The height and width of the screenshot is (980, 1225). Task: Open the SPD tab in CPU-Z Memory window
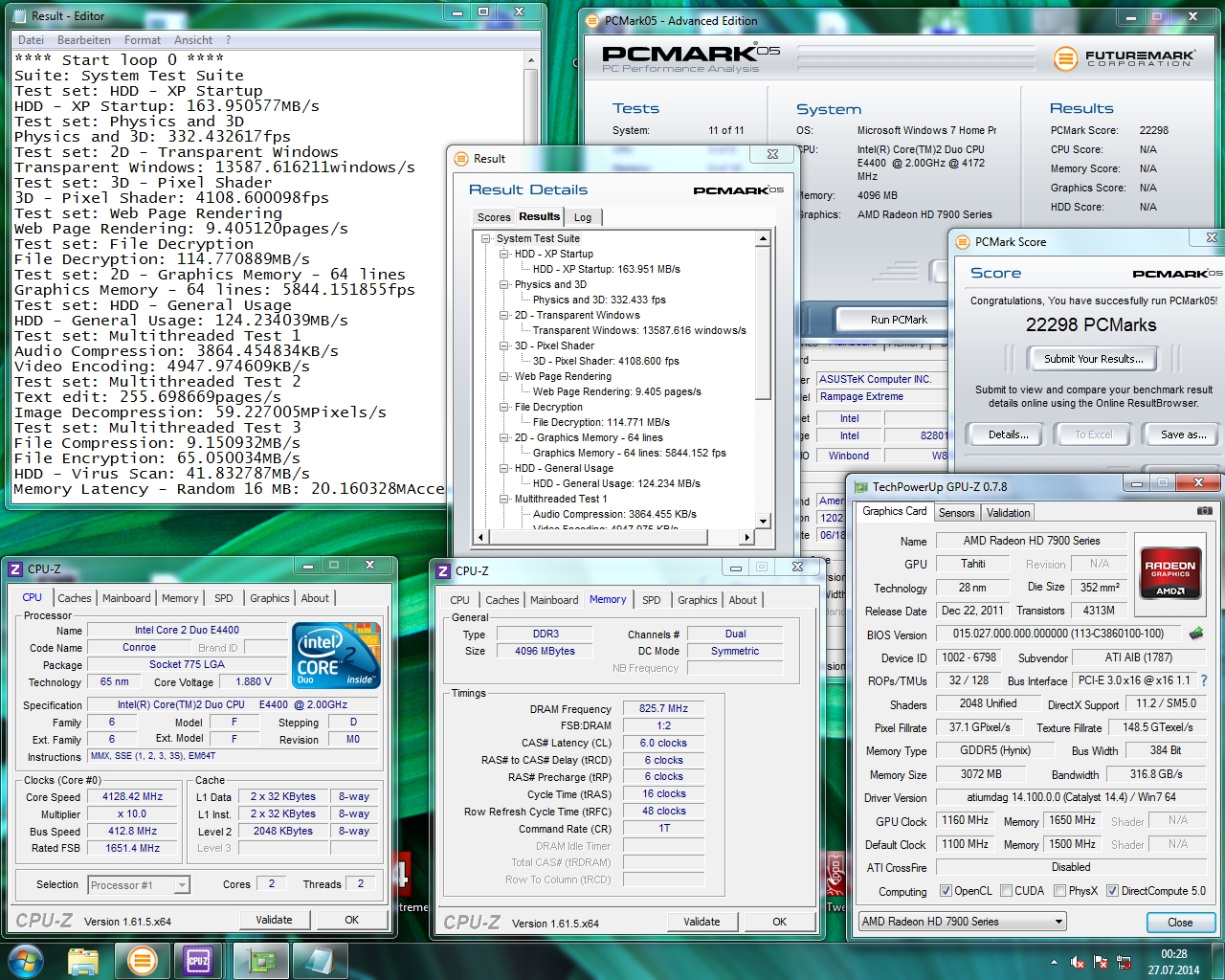[x=652, y=600]
